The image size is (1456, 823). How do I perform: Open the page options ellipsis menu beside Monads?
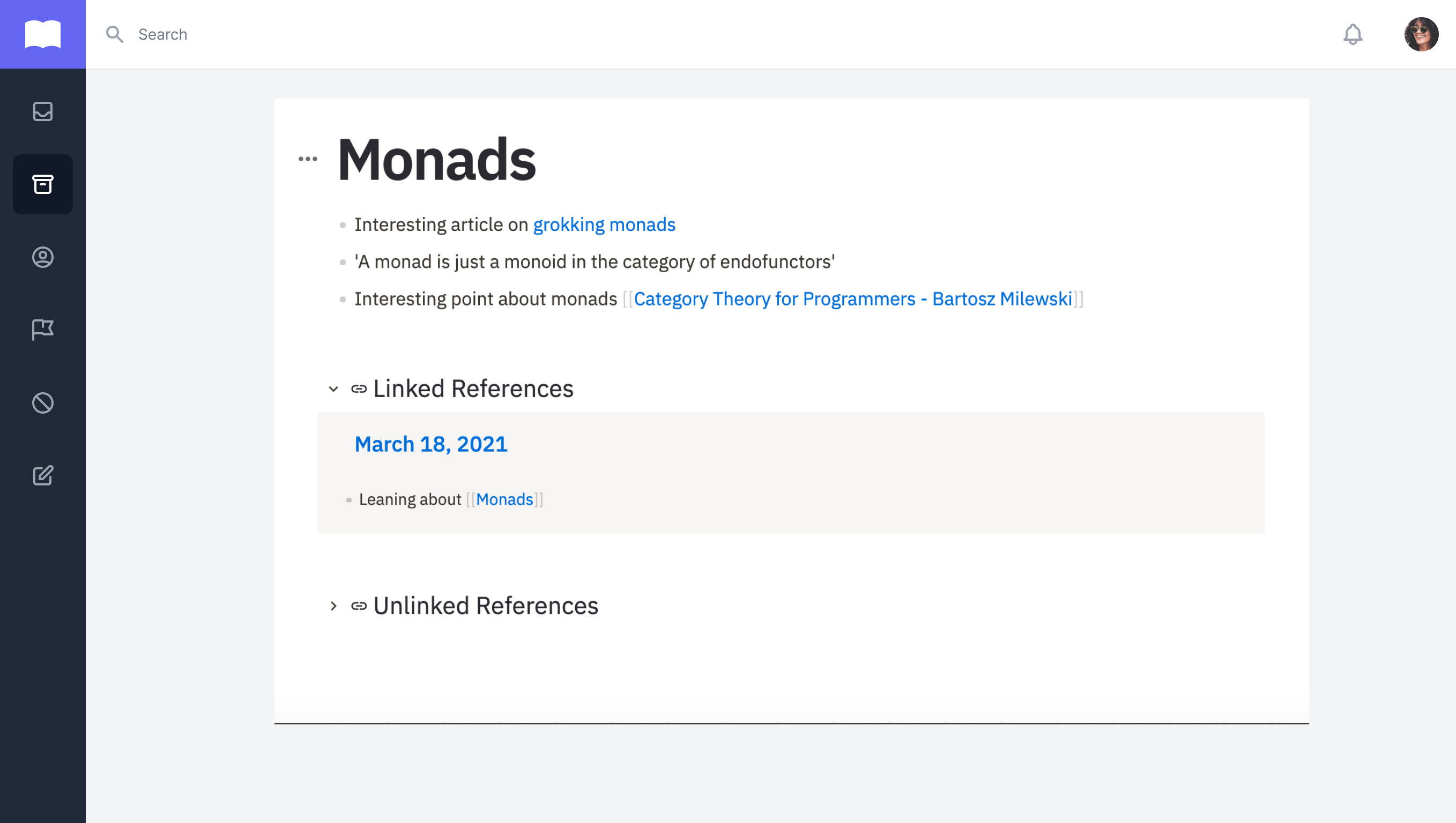(307, 158)
